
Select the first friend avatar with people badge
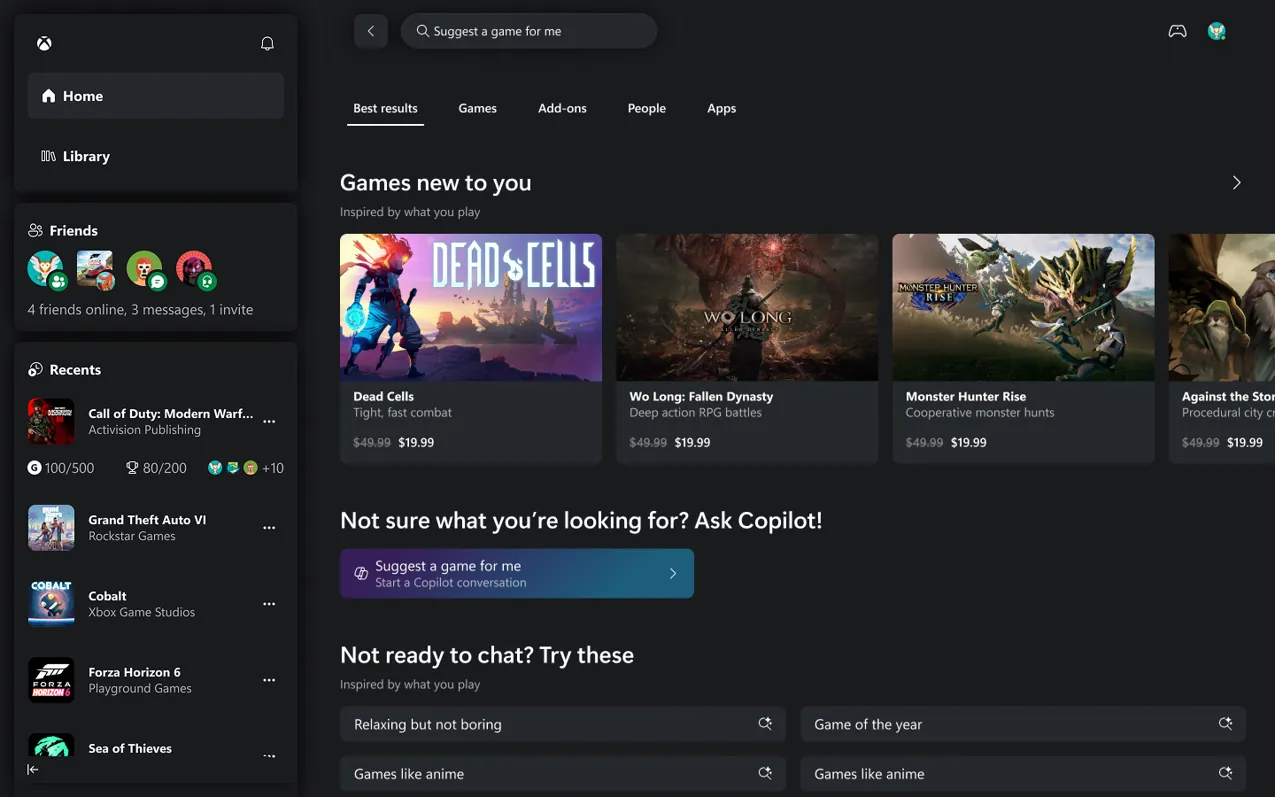(x=45, y=269)
